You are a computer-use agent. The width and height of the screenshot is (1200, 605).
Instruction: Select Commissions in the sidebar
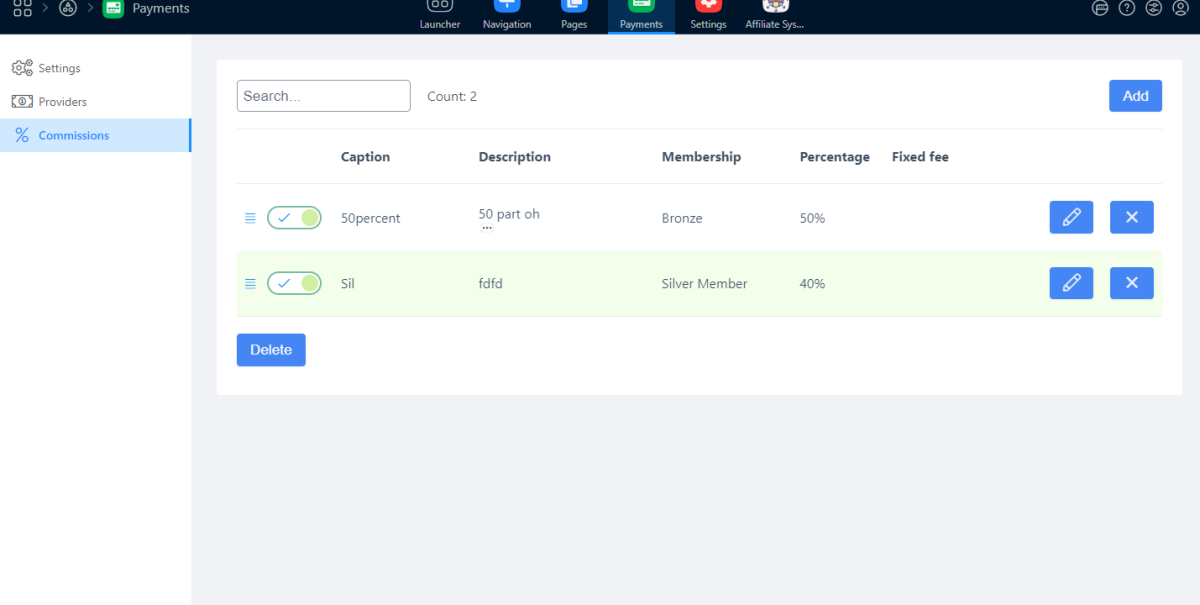pos(74,136)
